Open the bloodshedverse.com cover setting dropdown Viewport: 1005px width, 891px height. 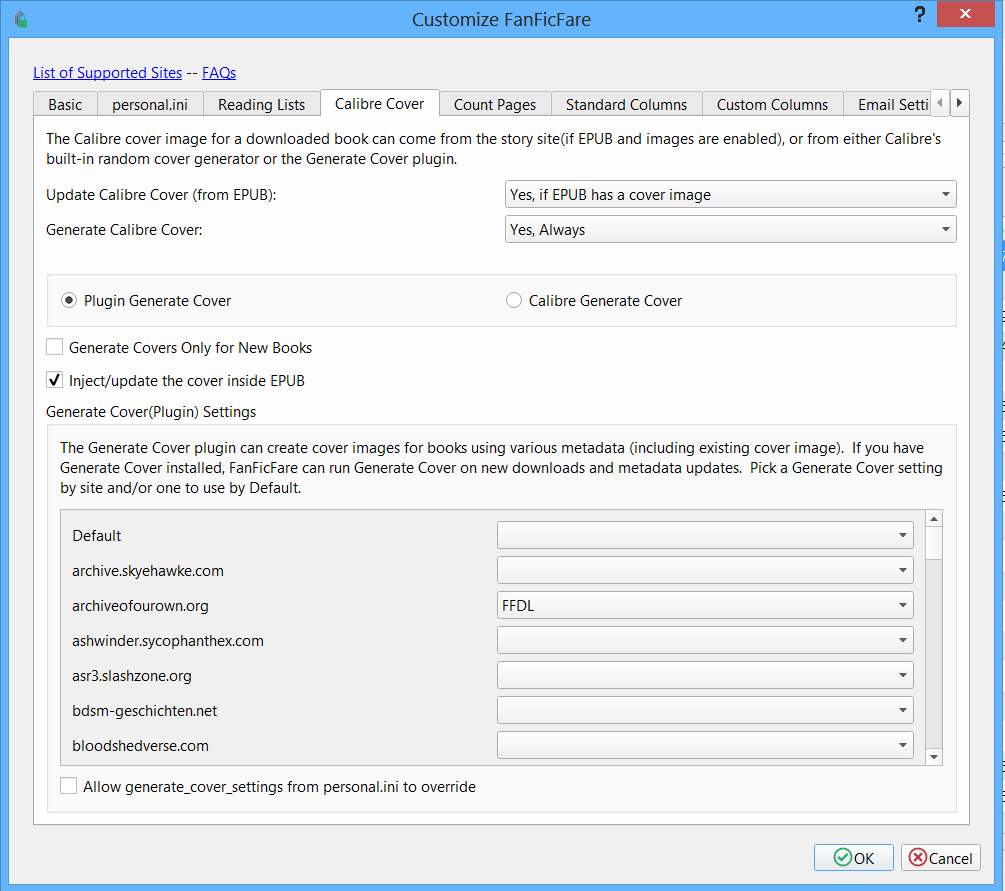click(705, 745)
